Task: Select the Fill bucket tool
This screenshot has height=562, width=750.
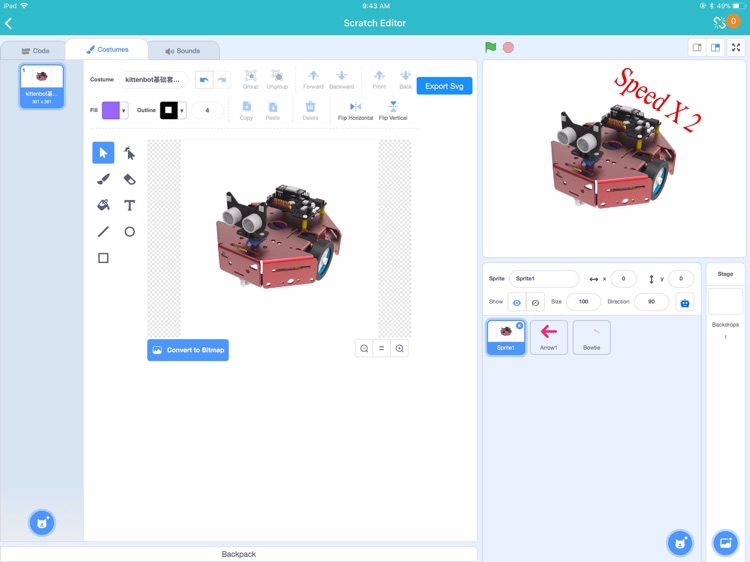Action: (103, 205)
